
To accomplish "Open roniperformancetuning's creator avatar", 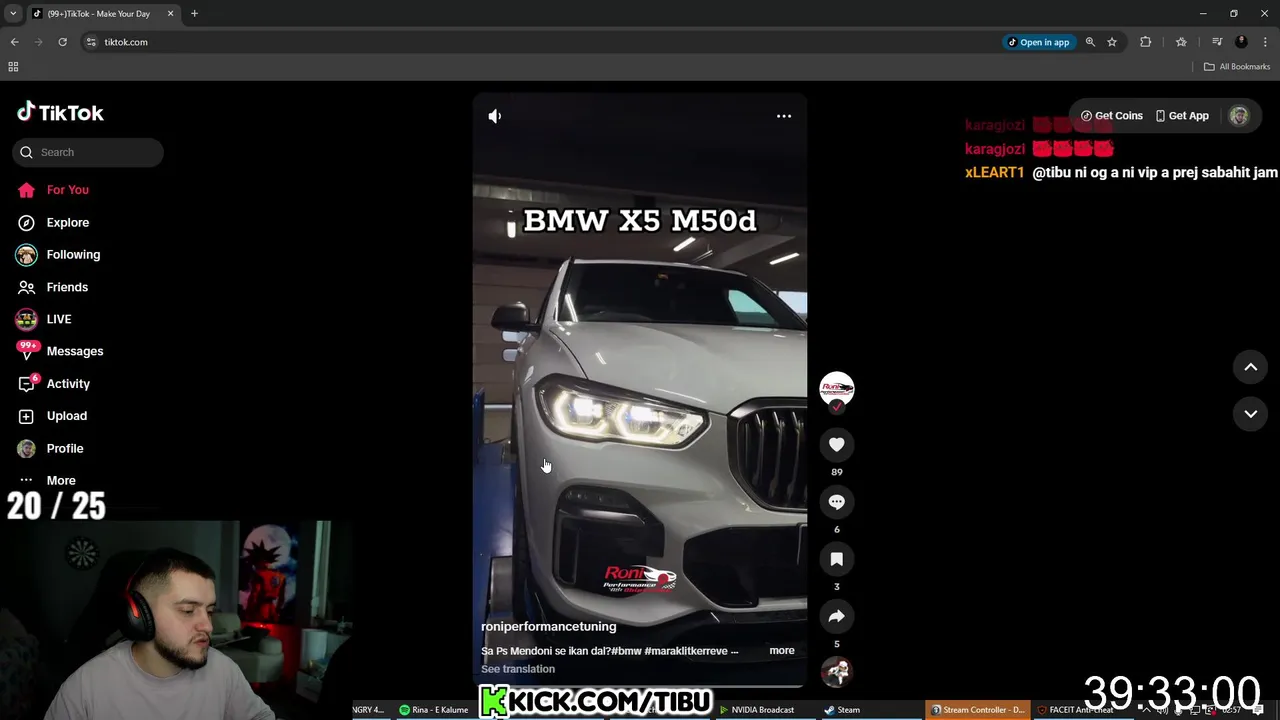I will click(x=837, y=388).
